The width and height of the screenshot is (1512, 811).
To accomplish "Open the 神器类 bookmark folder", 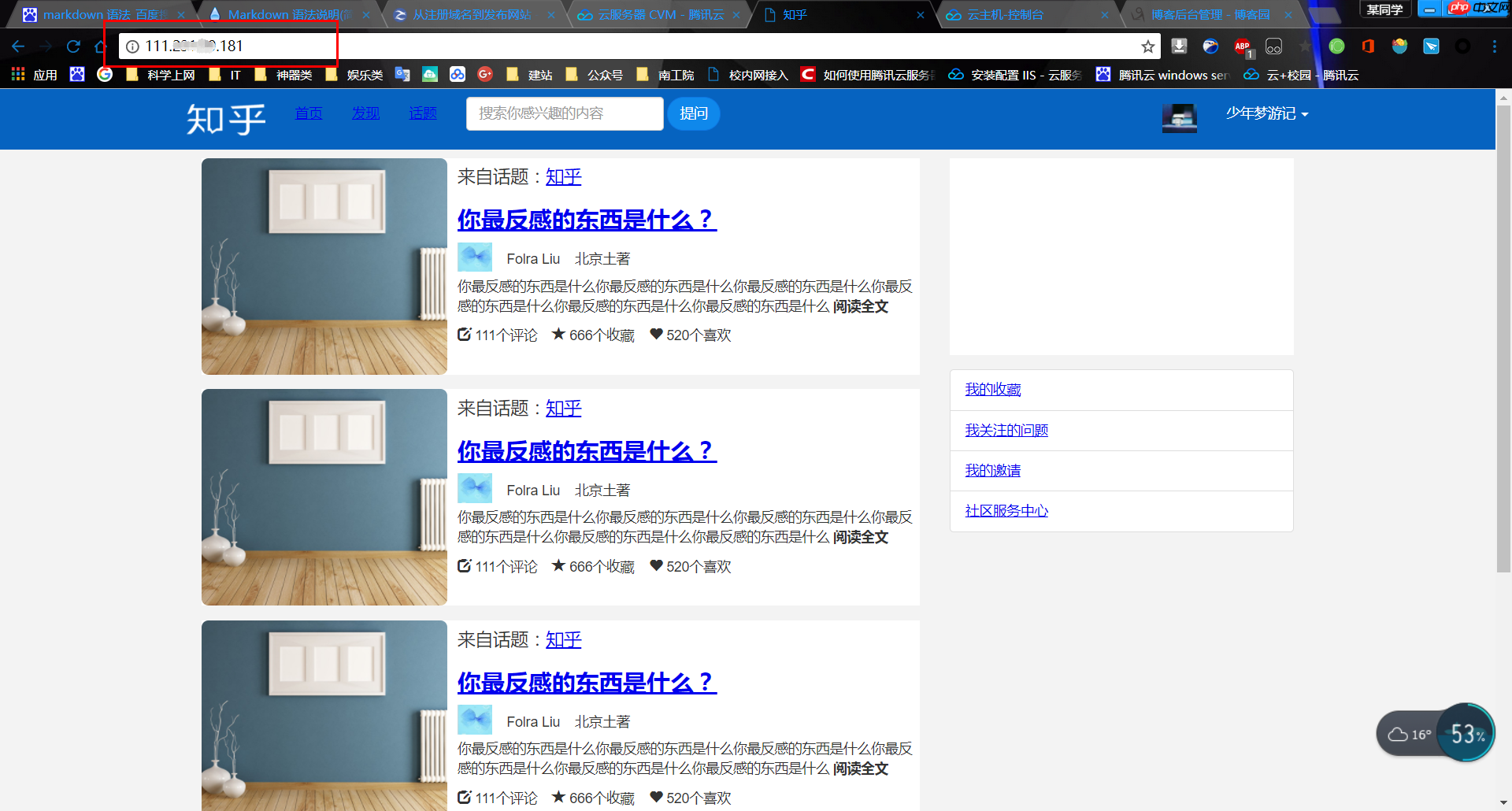I will click(x=283, y=74).
